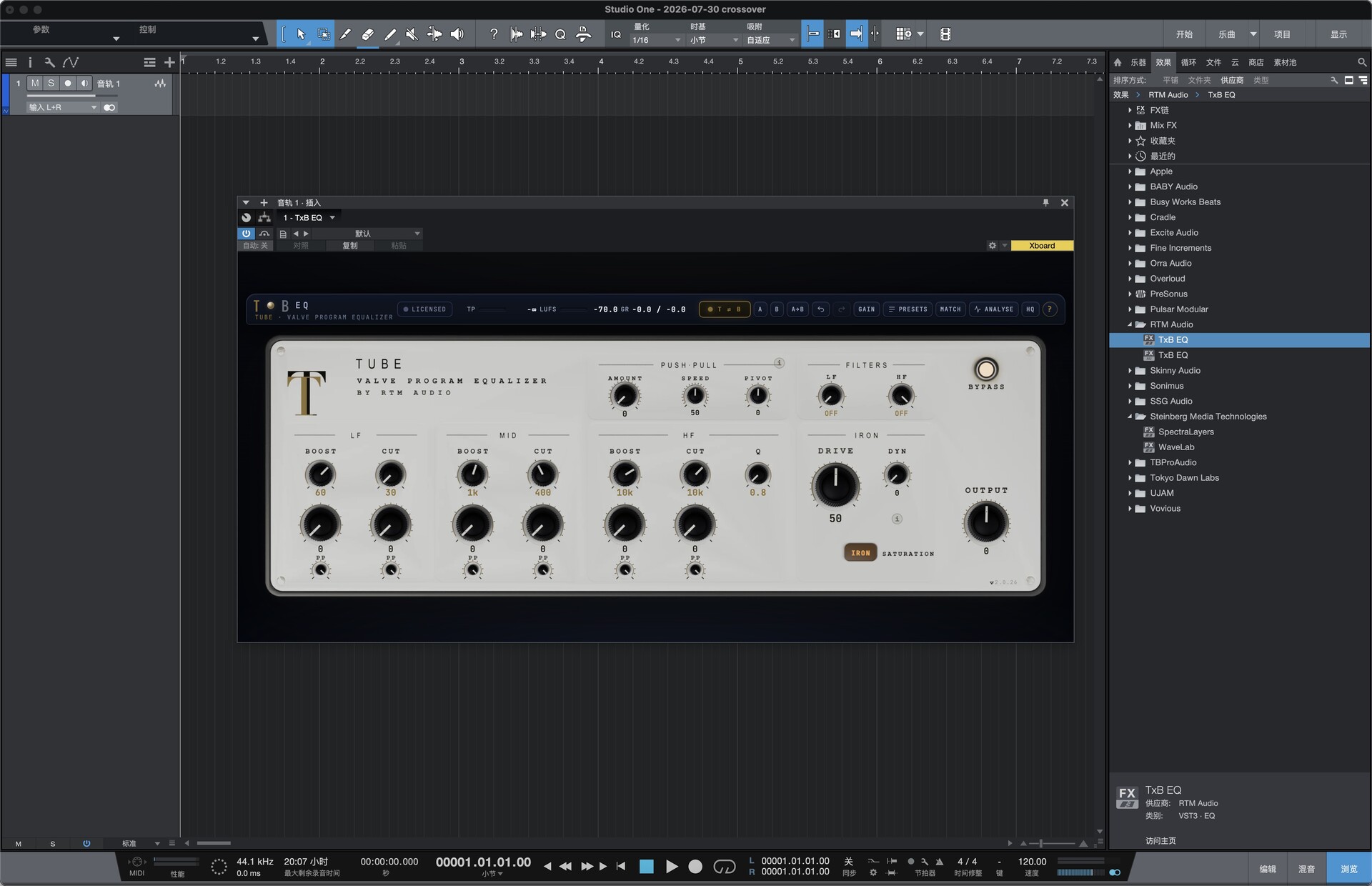Switch to the 文件 browser tab
1372x886 pixels.
coord(1213,62)
